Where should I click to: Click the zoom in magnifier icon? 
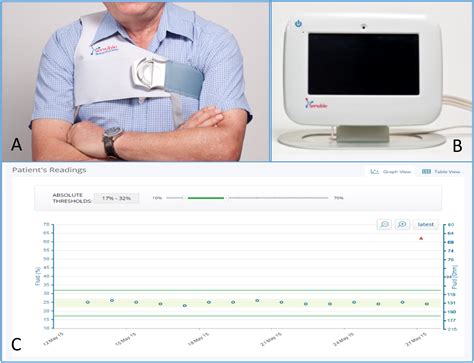click(402, 224)
